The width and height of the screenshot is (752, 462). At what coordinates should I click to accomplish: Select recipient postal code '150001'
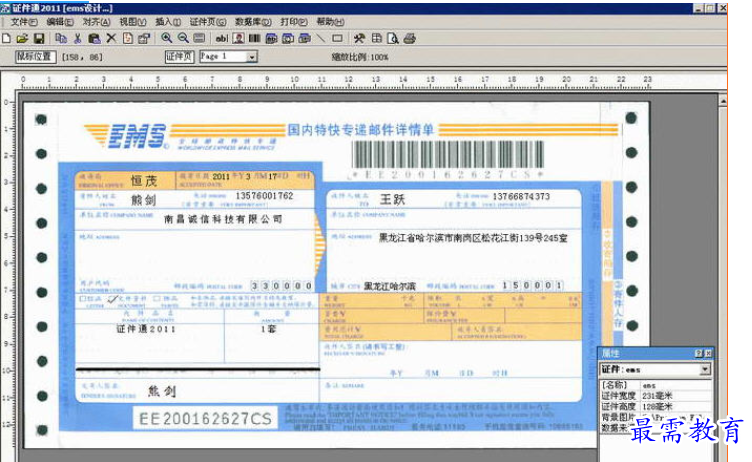(532, 285)
